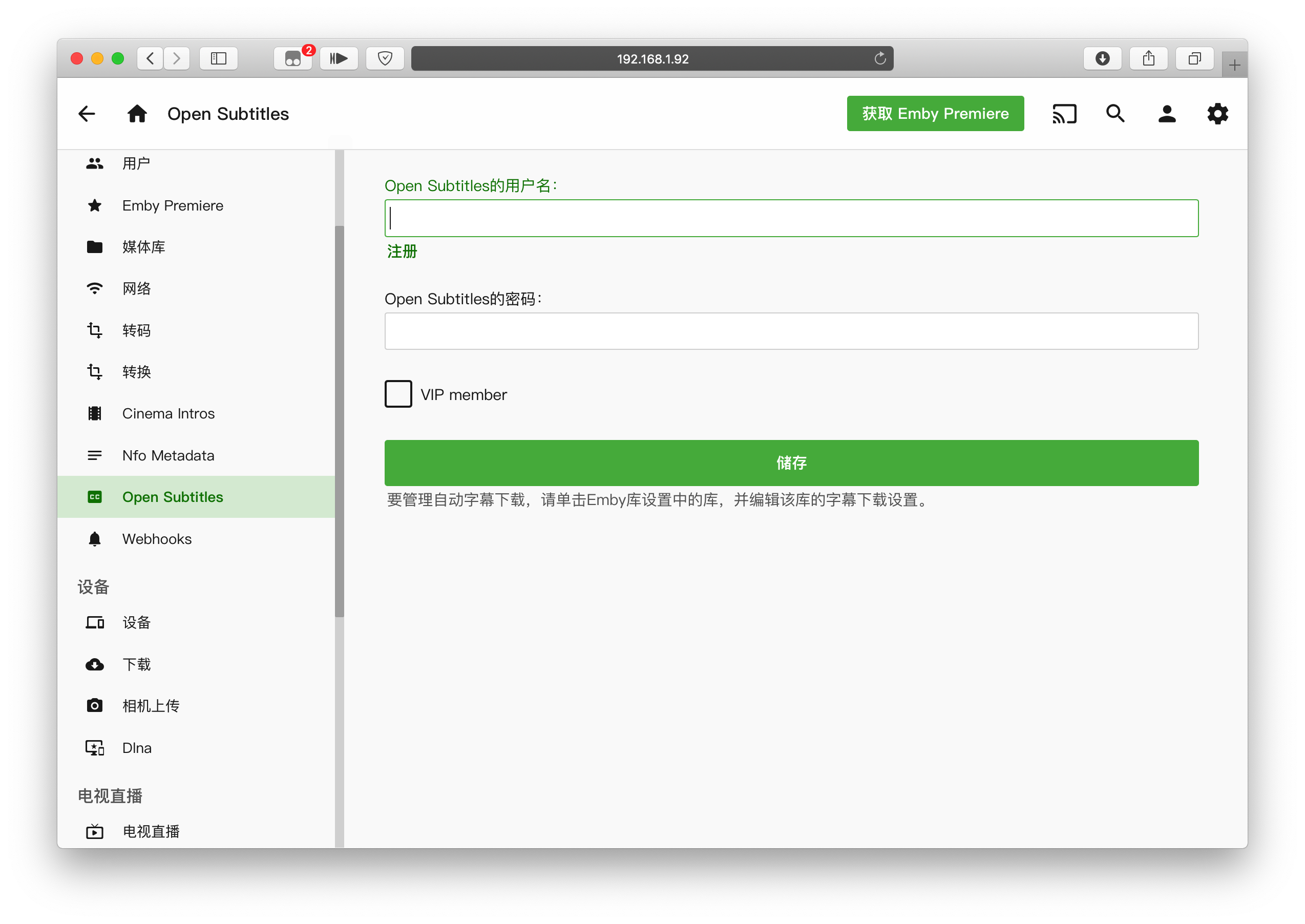
Task: Click the convert icon beside 转换
Action: tap(94, 371)
